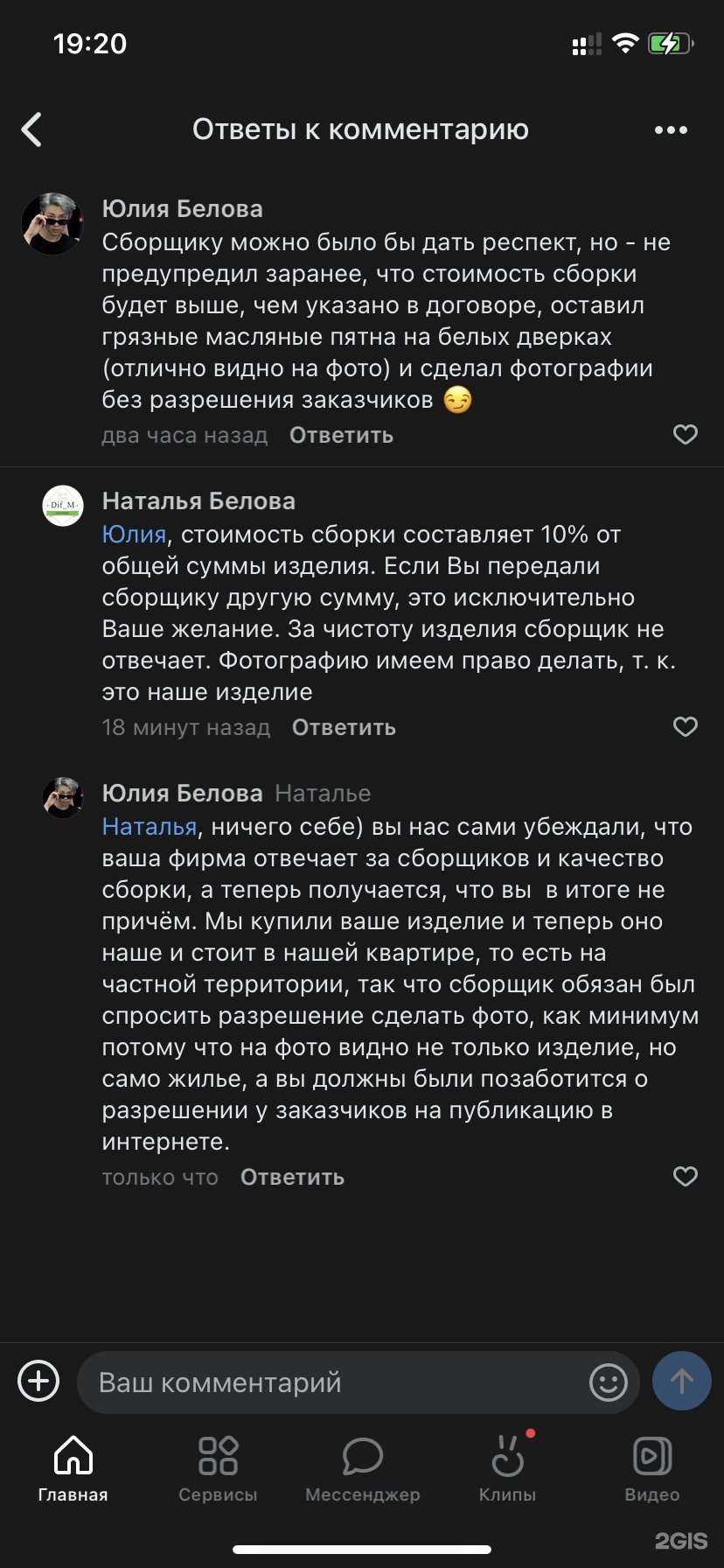The image size is (724, 1568).
Task: Open the Наталья mention link
Action: click(147, 826)
